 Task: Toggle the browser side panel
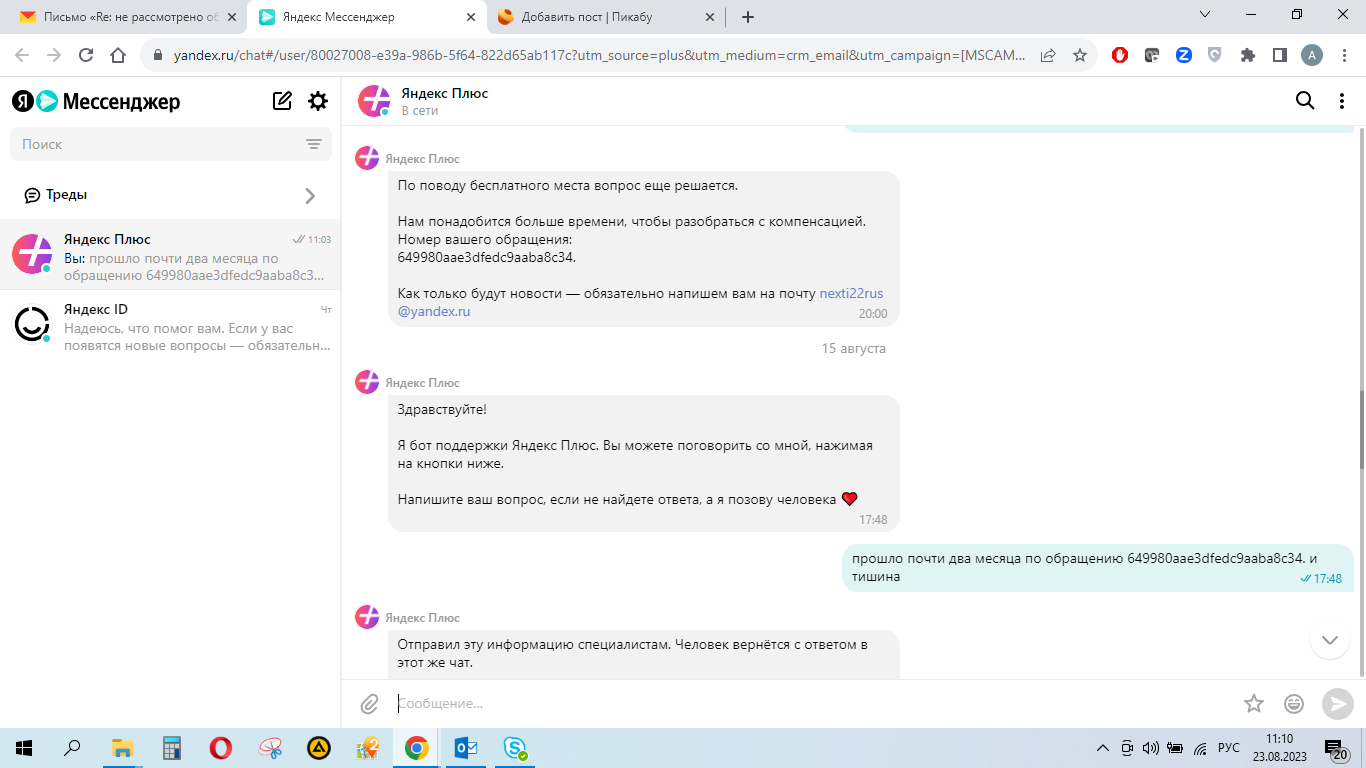1280,55
